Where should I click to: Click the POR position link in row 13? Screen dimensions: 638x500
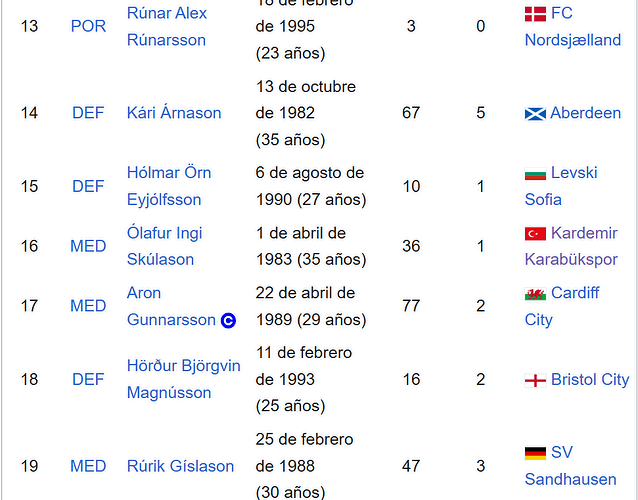pos(88,26)
